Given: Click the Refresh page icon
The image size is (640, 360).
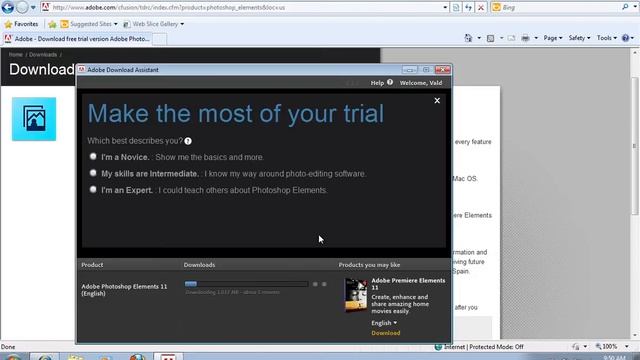Looking at the screenshot, I should 468,7.
